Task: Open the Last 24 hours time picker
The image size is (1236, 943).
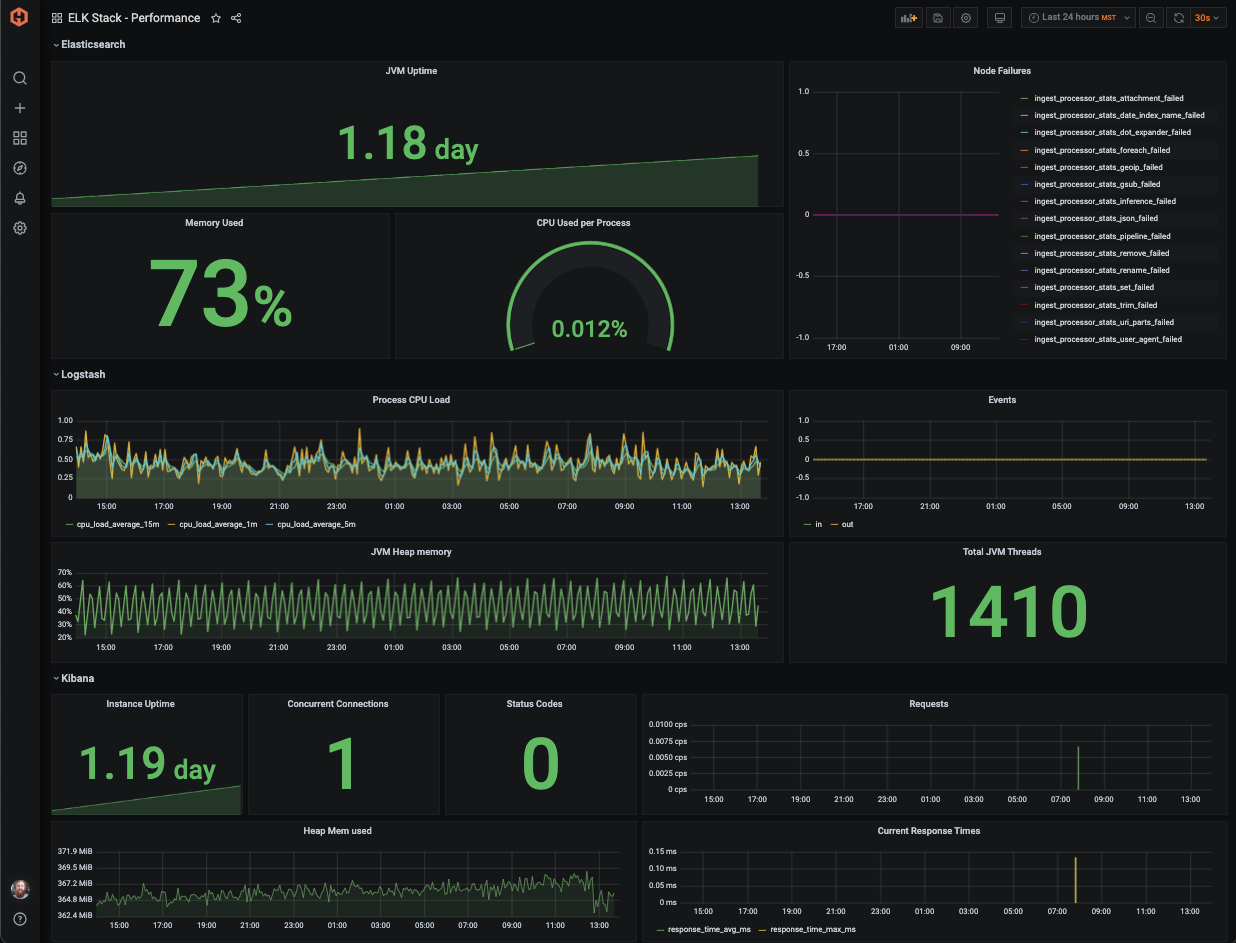Action: tap(1078, 18)
